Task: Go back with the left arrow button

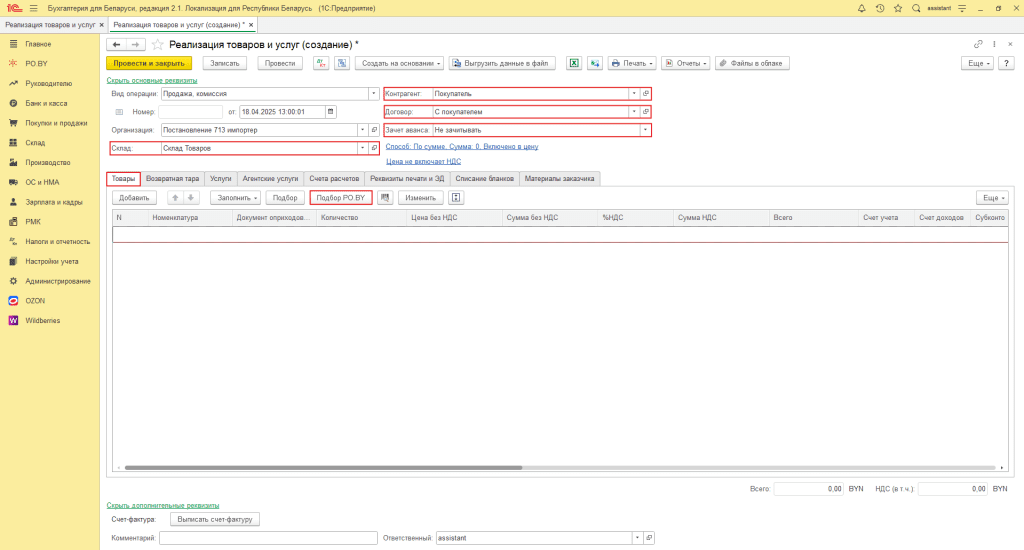Action: [x=116, y=44]
